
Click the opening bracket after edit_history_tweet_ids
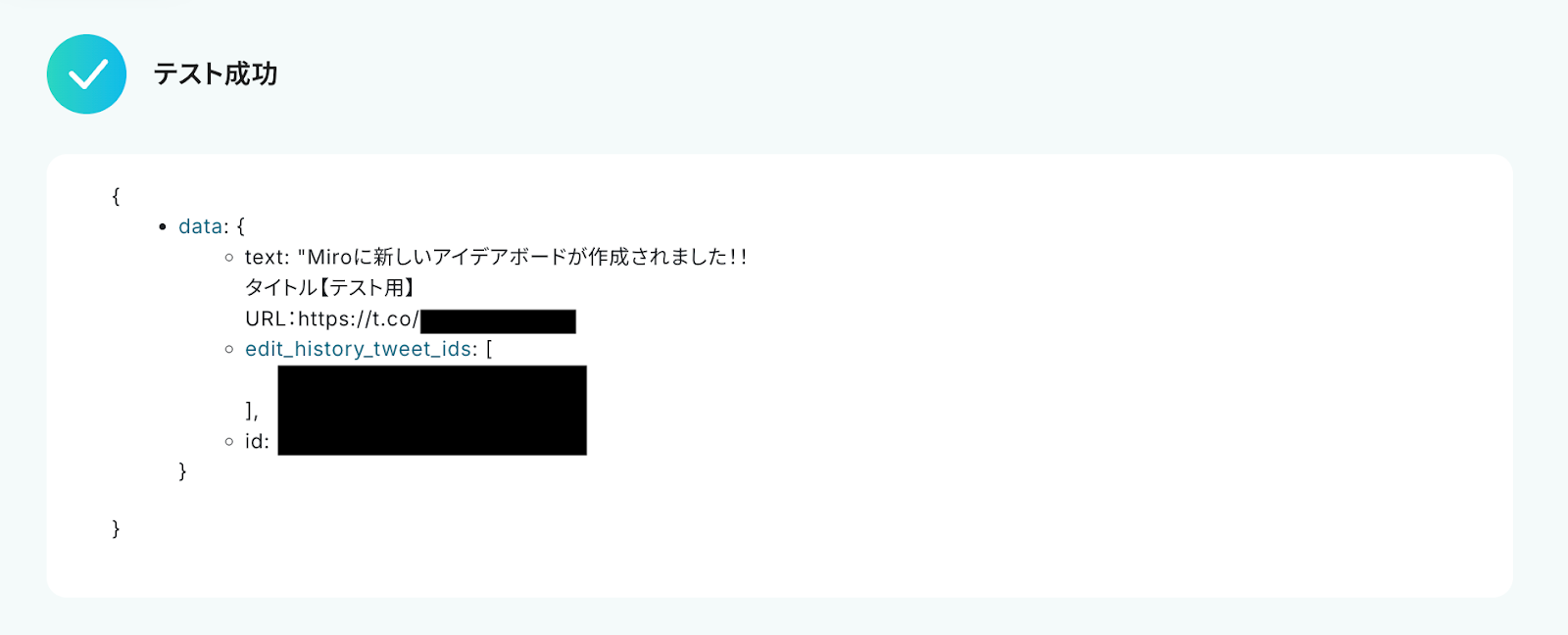click(x=489, y=350)
